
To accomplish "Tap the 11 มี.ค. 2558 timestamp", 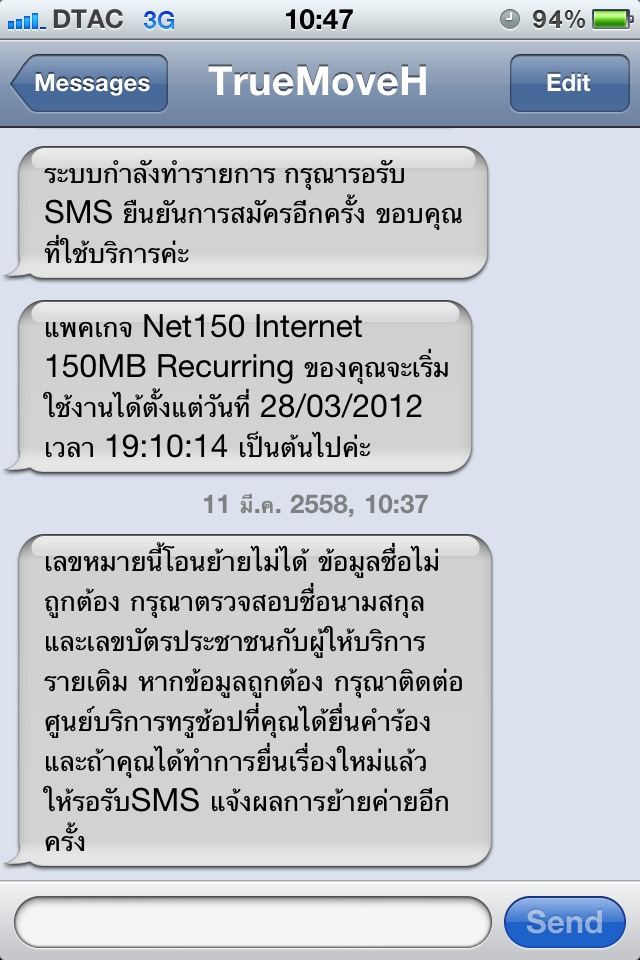I will click(315, 504).
